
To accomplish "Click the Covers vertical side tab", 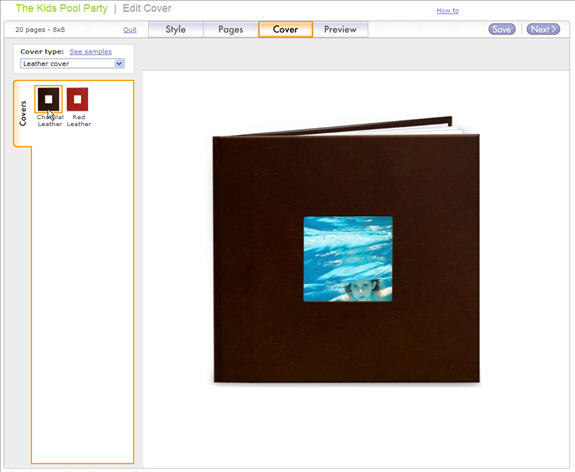I will (23, 113).
